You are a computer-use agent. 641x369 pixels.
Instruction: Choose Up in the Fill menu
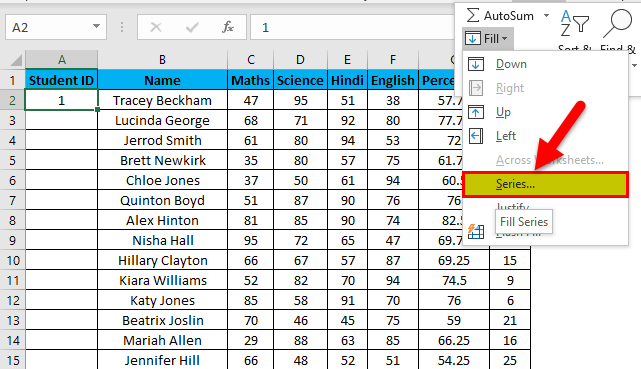click(x=545, y=112)
